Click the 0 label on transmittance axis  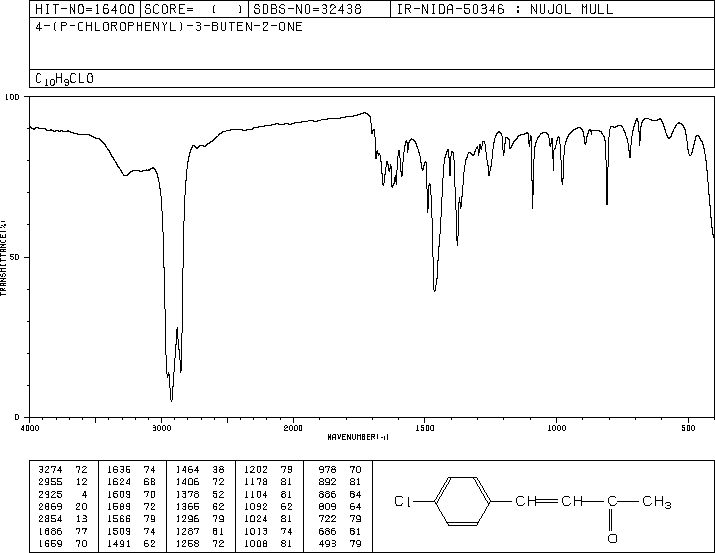coord(17,417)
